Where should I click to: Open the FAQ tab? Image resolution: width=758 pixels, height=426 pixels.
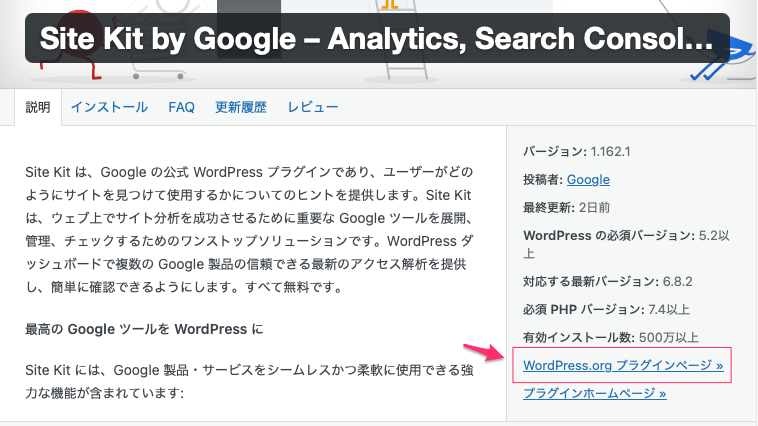point(181,107)
